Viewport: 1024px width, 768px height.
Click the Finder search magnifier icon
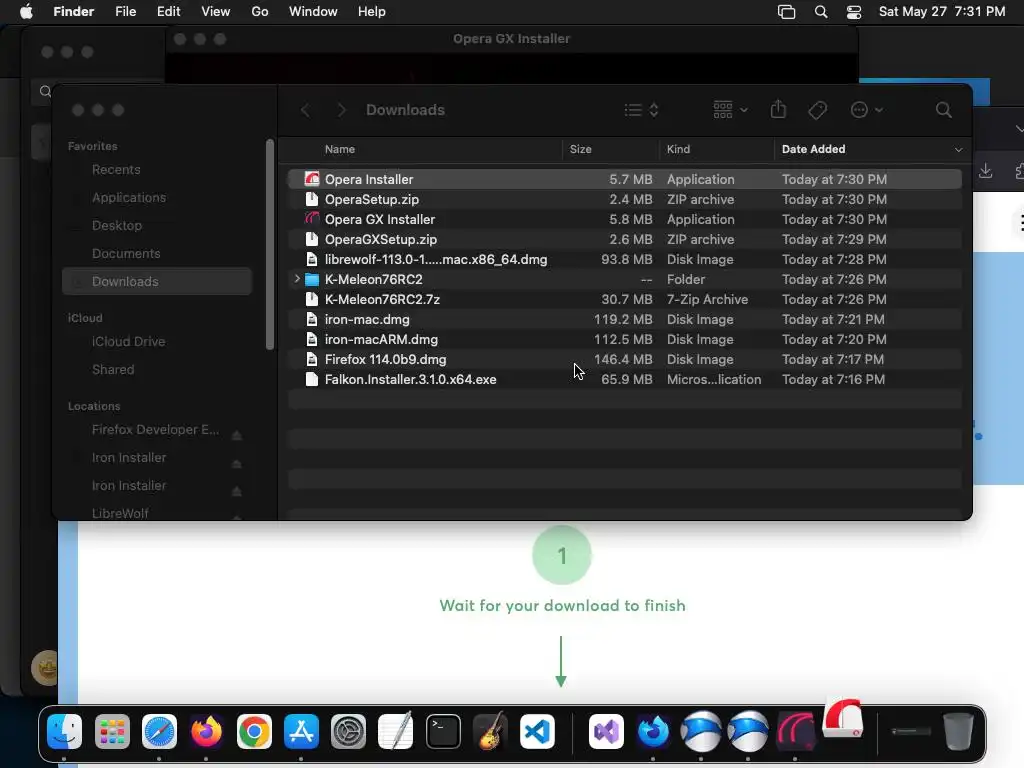click(x=943, y=110)
